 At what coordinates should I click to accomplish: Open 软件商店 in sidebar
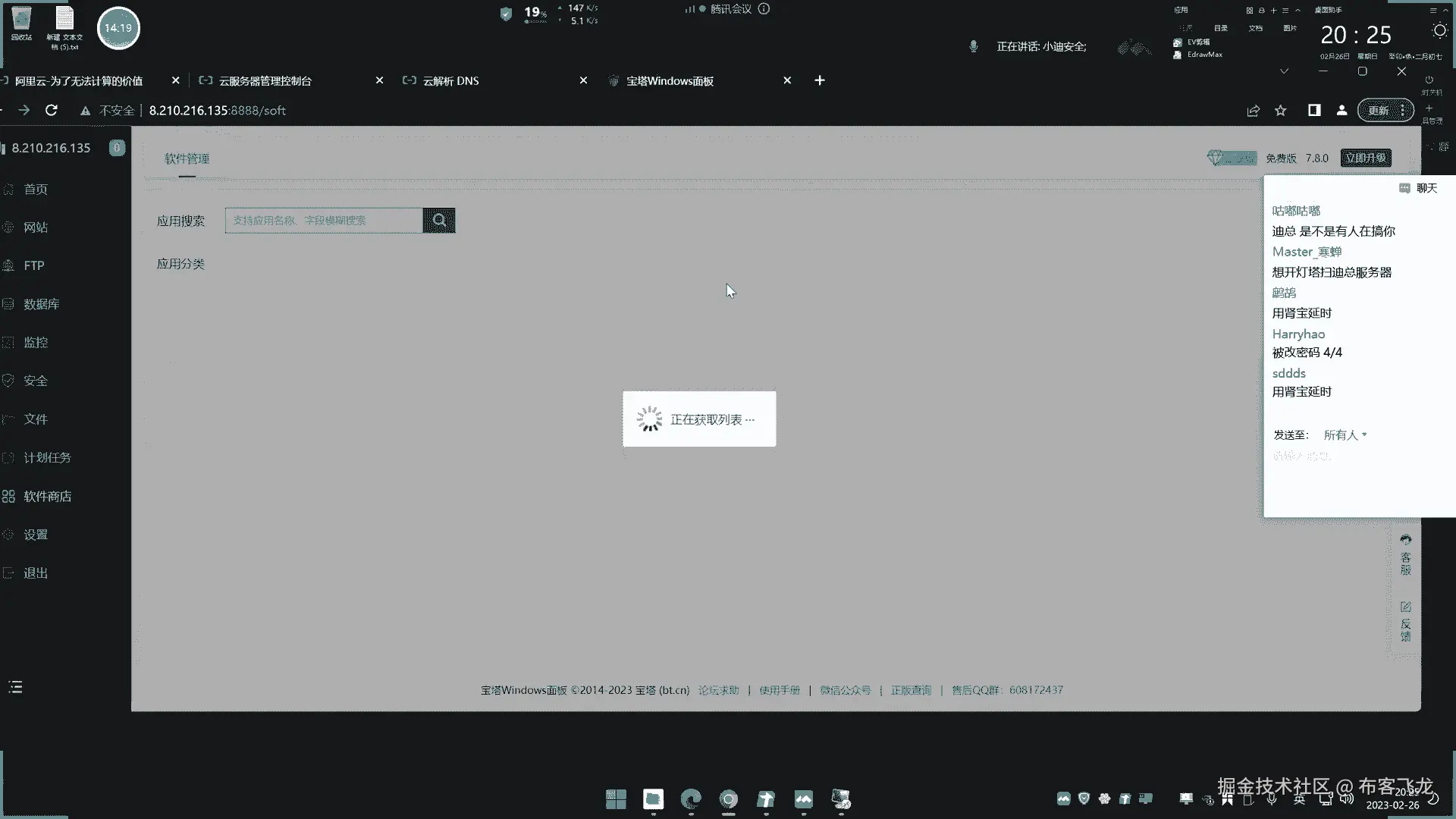[x=47, y=496]
